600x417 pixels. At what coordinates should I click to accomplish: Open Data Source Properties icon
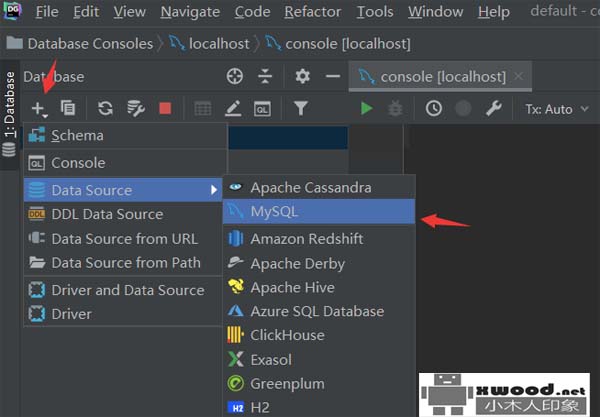click(x=135, y=108)
